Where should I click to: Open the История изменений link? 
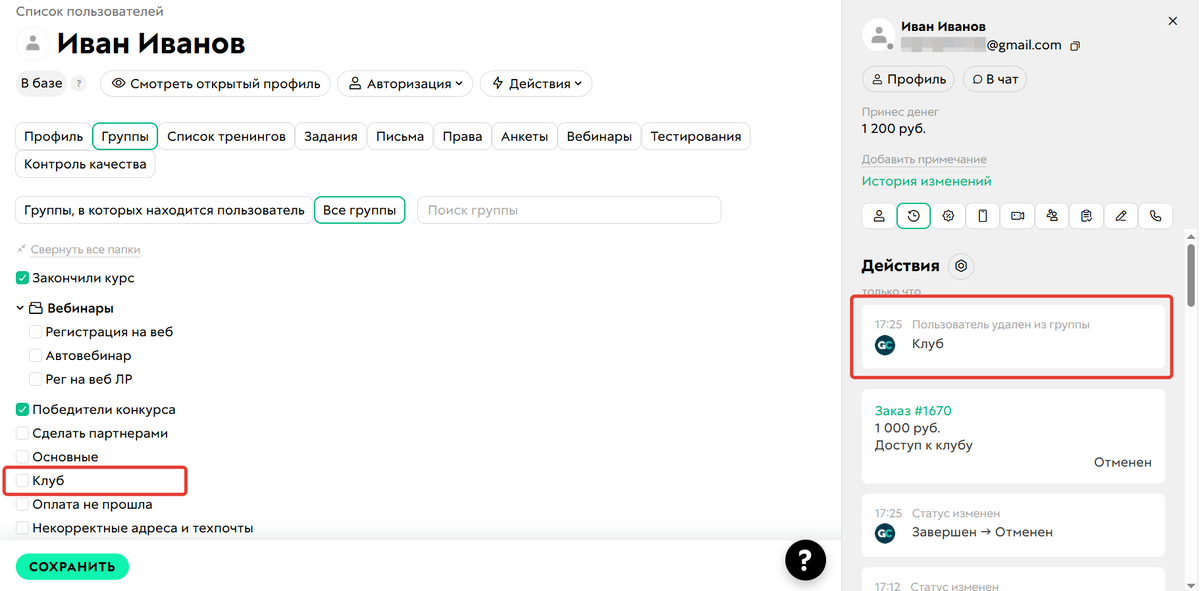tap(926, 181)
